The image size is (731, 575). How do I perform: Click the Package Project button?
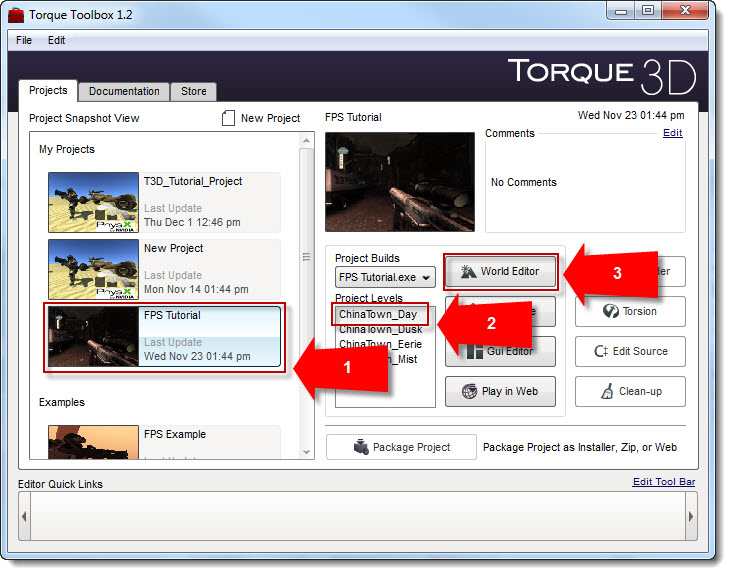[401, 447]
